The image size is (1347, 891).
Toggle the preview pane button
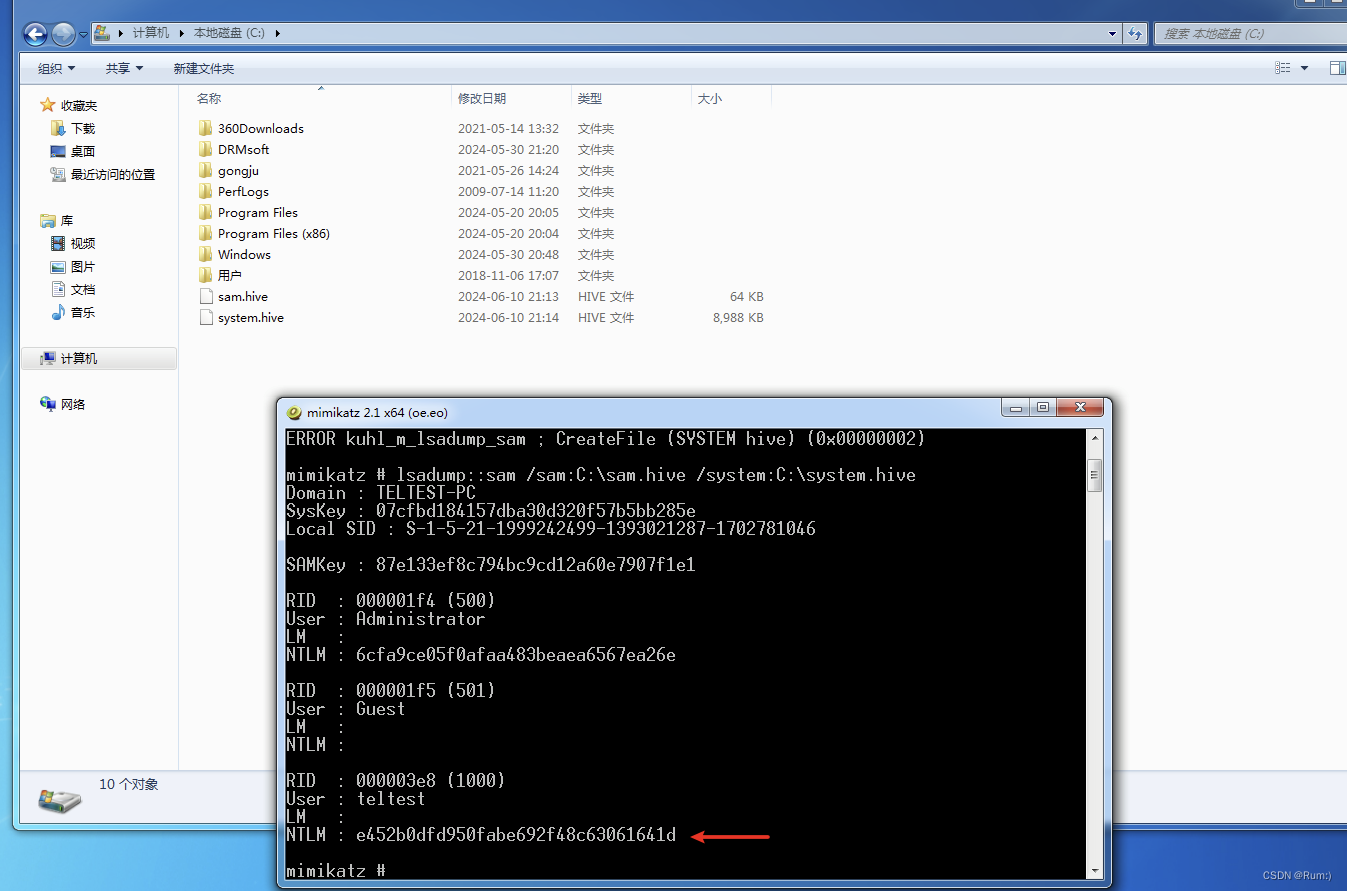1337,68
